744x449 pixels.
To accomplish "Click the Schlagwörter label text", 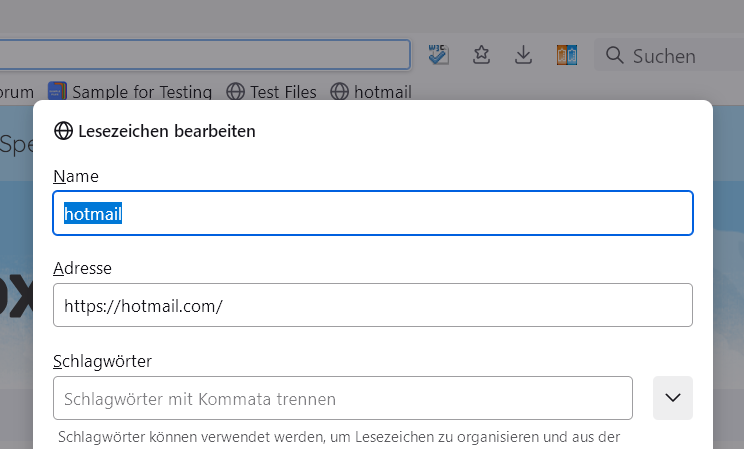I will click(x=102, y=361).
